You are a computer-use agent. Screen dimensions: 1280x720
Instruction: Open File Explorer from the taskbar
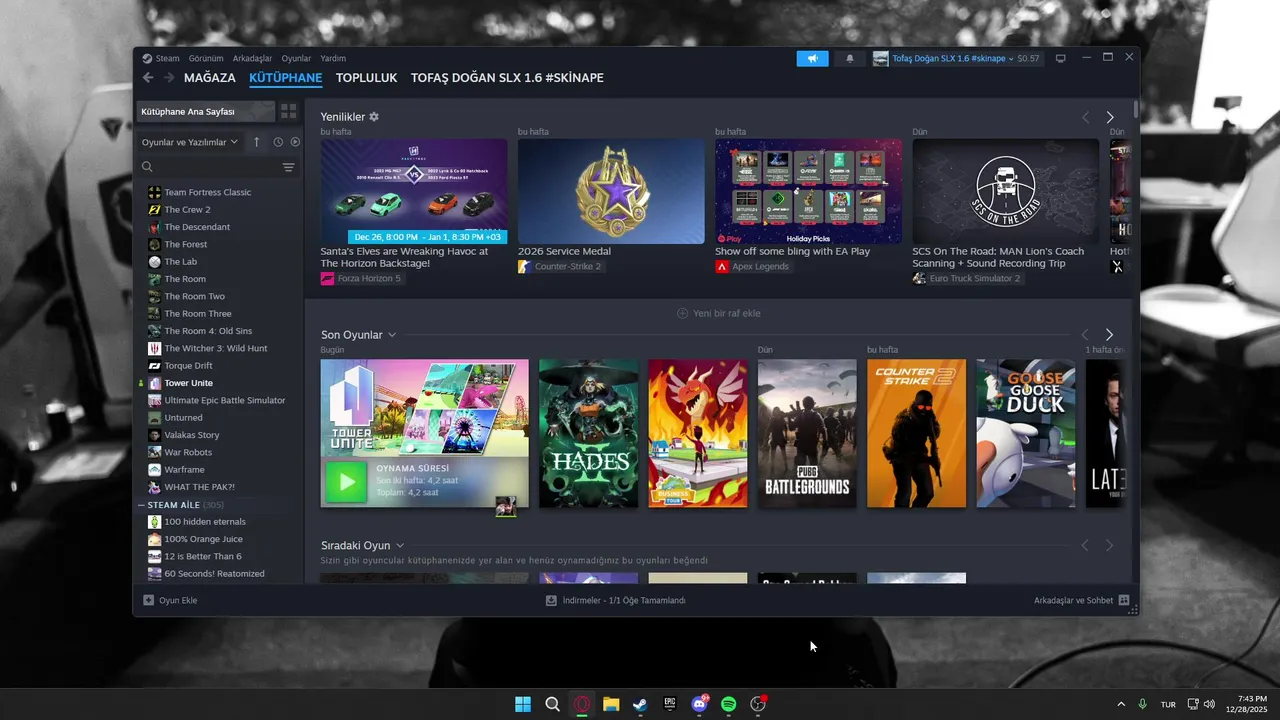tap(611, 704)
